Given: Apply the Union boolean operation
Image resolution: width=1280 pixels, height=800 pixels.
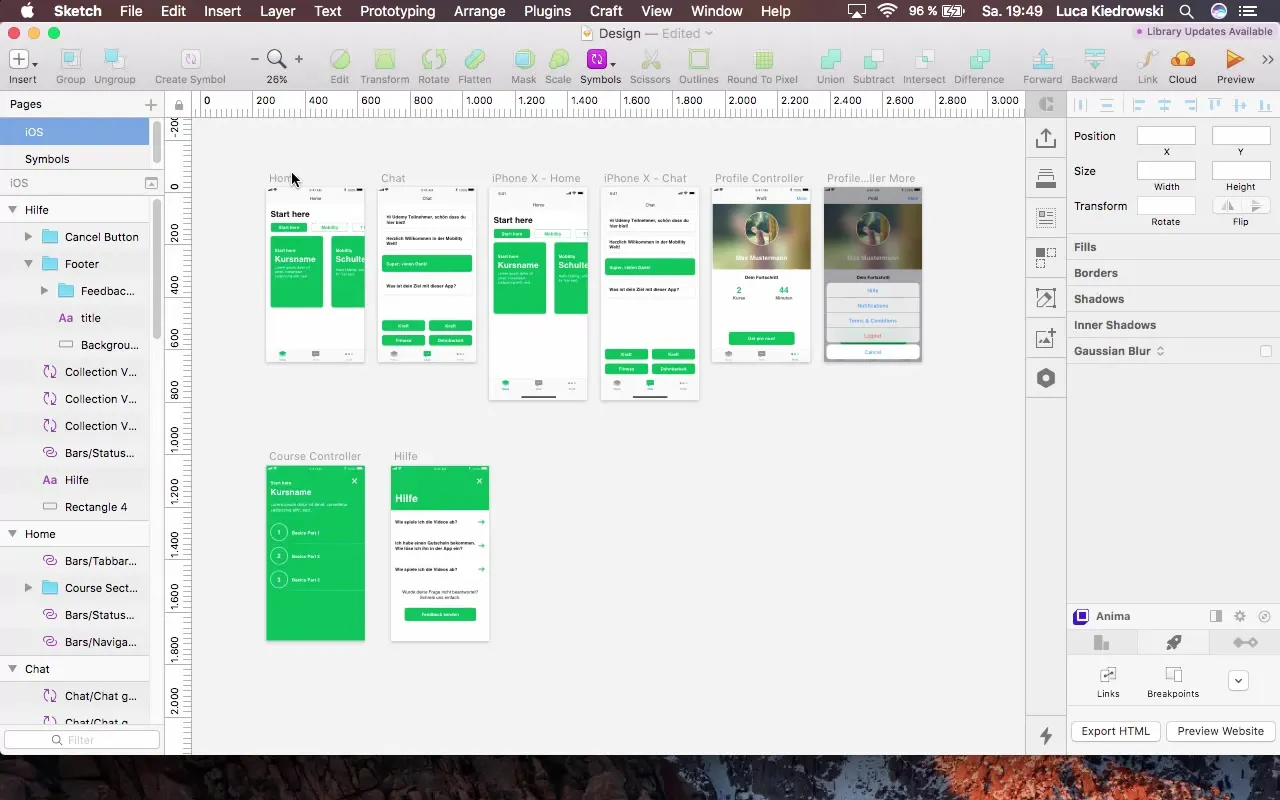Looking at the screenshot, I should tap(830, 60).
